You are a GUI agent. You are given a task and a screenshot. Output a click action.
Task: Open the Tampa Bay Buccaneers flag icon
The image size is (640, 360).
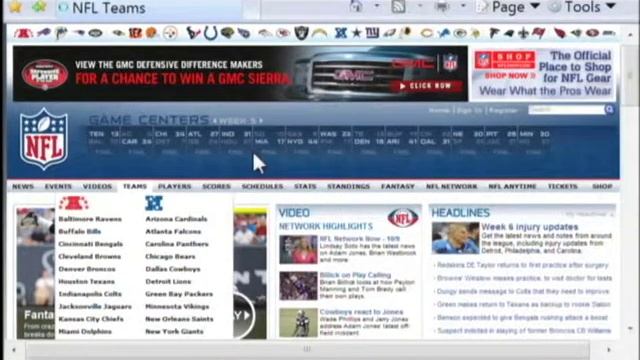tap(539, 33)
